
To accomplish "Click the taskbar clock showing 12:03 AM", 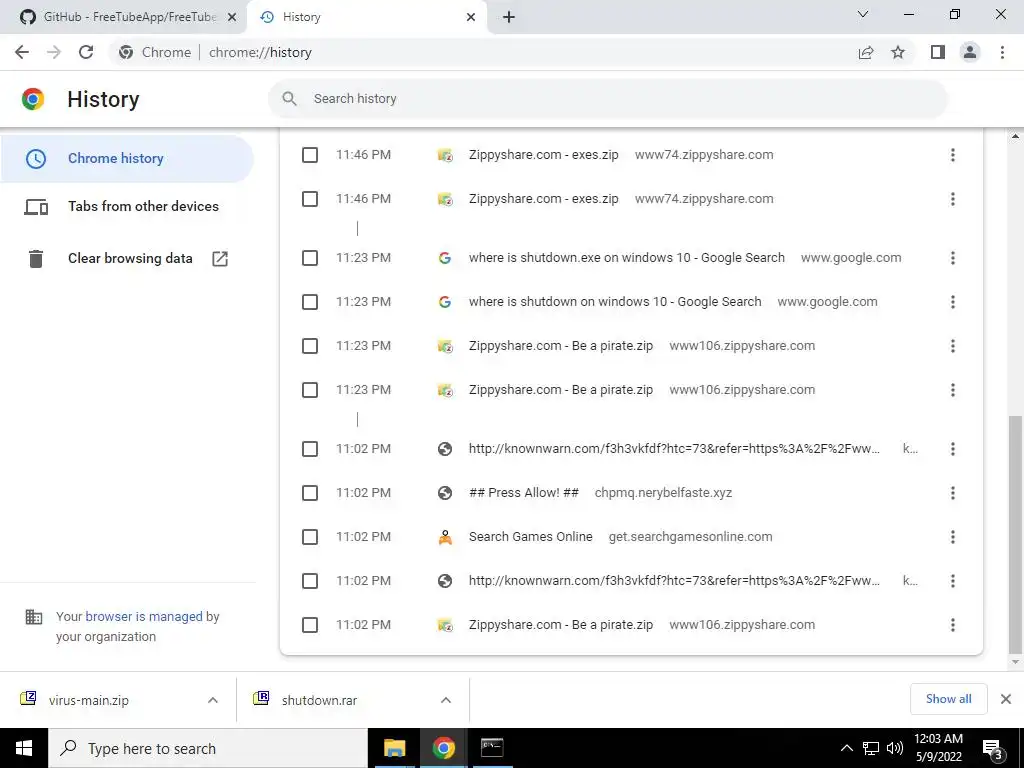I will coord(938,748).
